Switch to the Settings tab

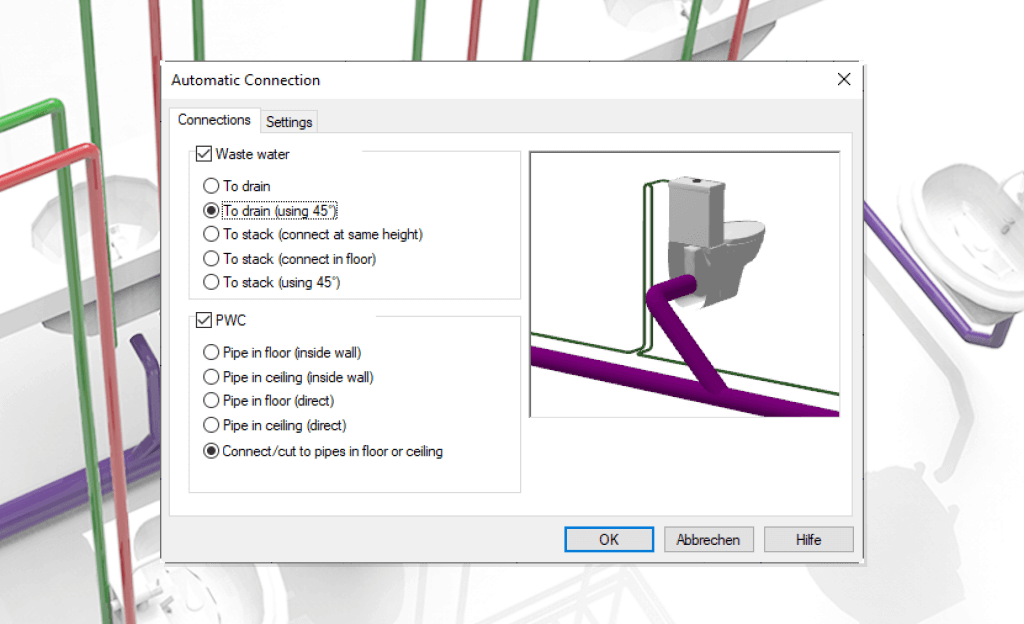289,122
